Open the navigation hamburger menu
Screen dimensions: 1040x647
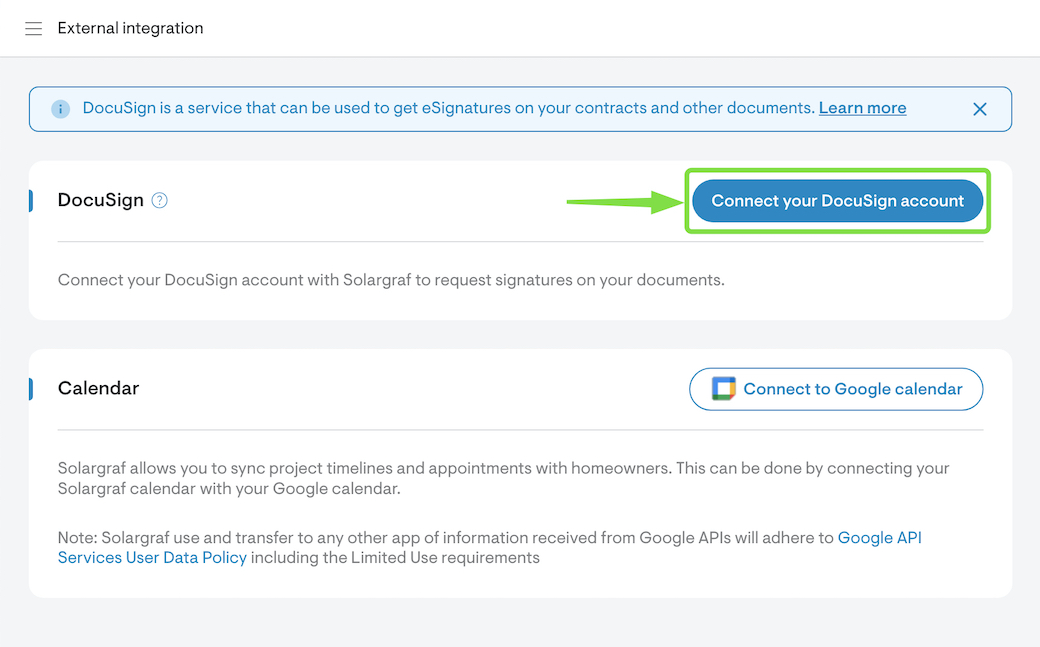(33, 28)
